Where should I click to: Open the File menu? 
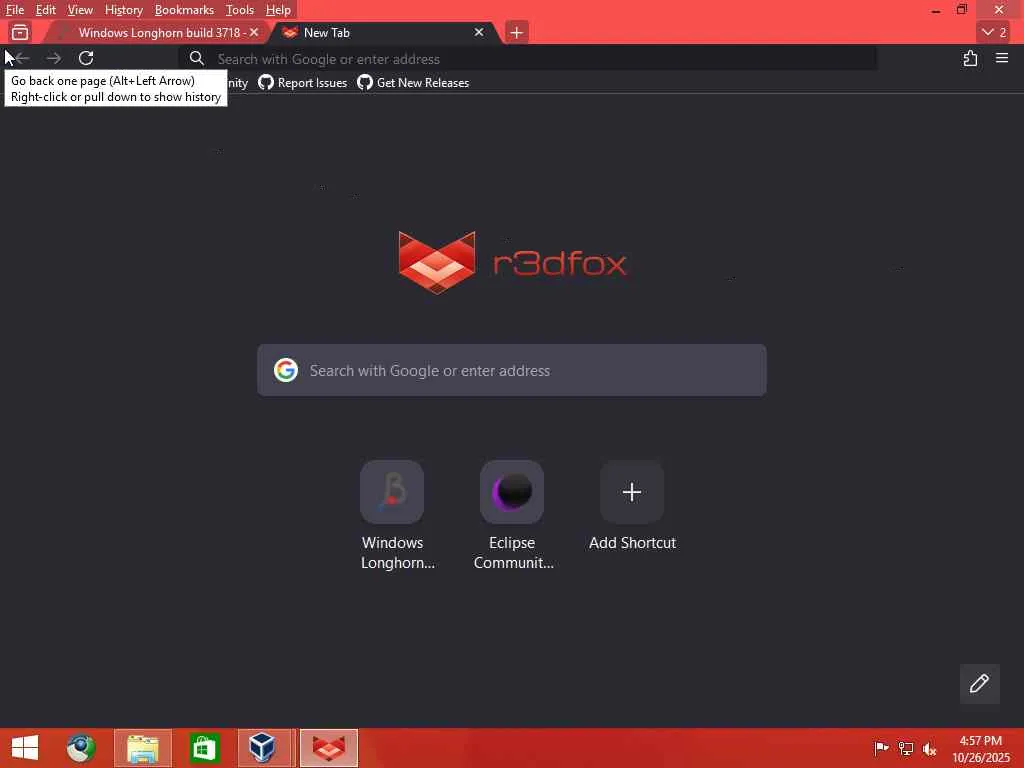coord(14,10)
